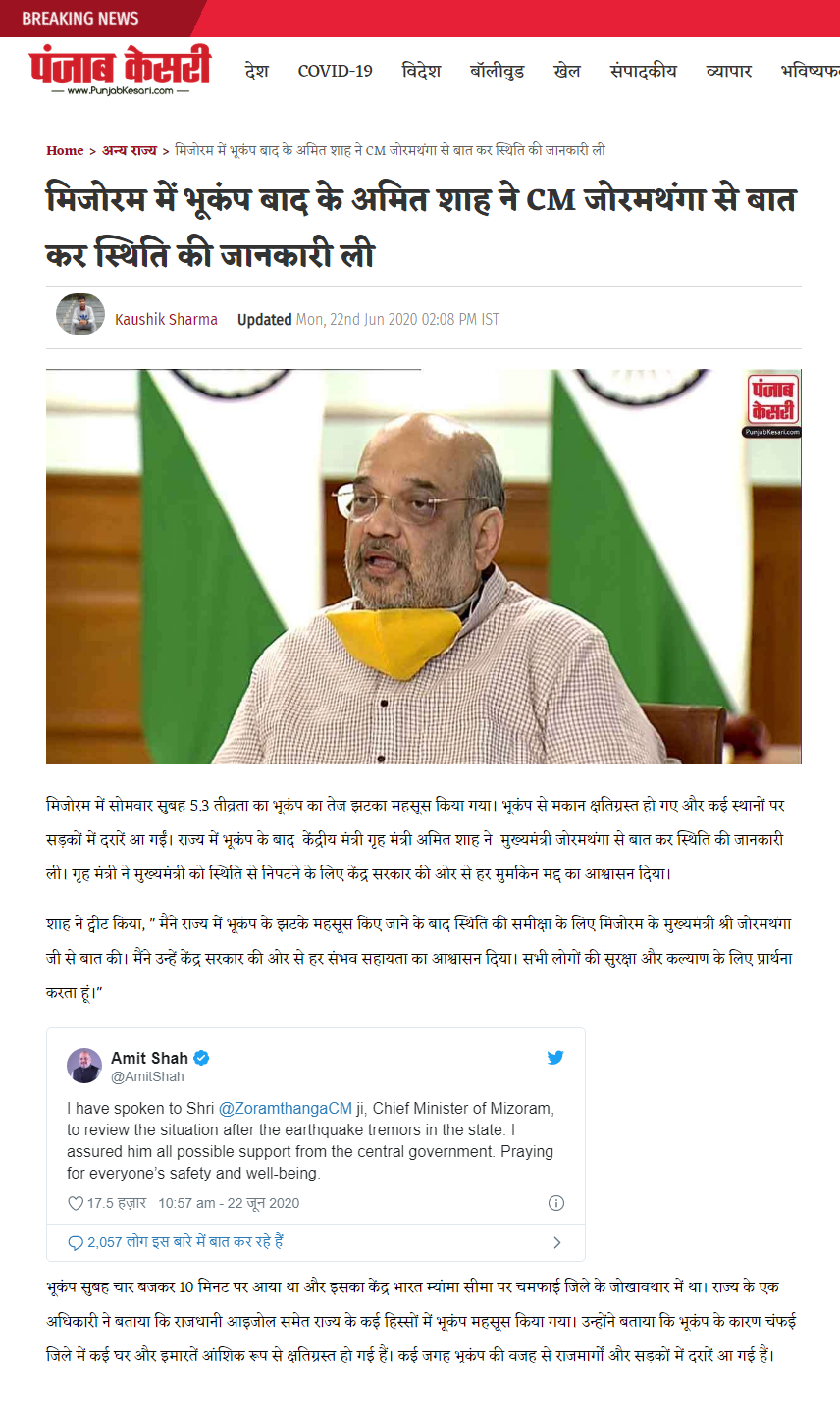Screen dimensions: 840x1415
Task: Open the संपादकीय navigation item
Action: coord(644,71)
